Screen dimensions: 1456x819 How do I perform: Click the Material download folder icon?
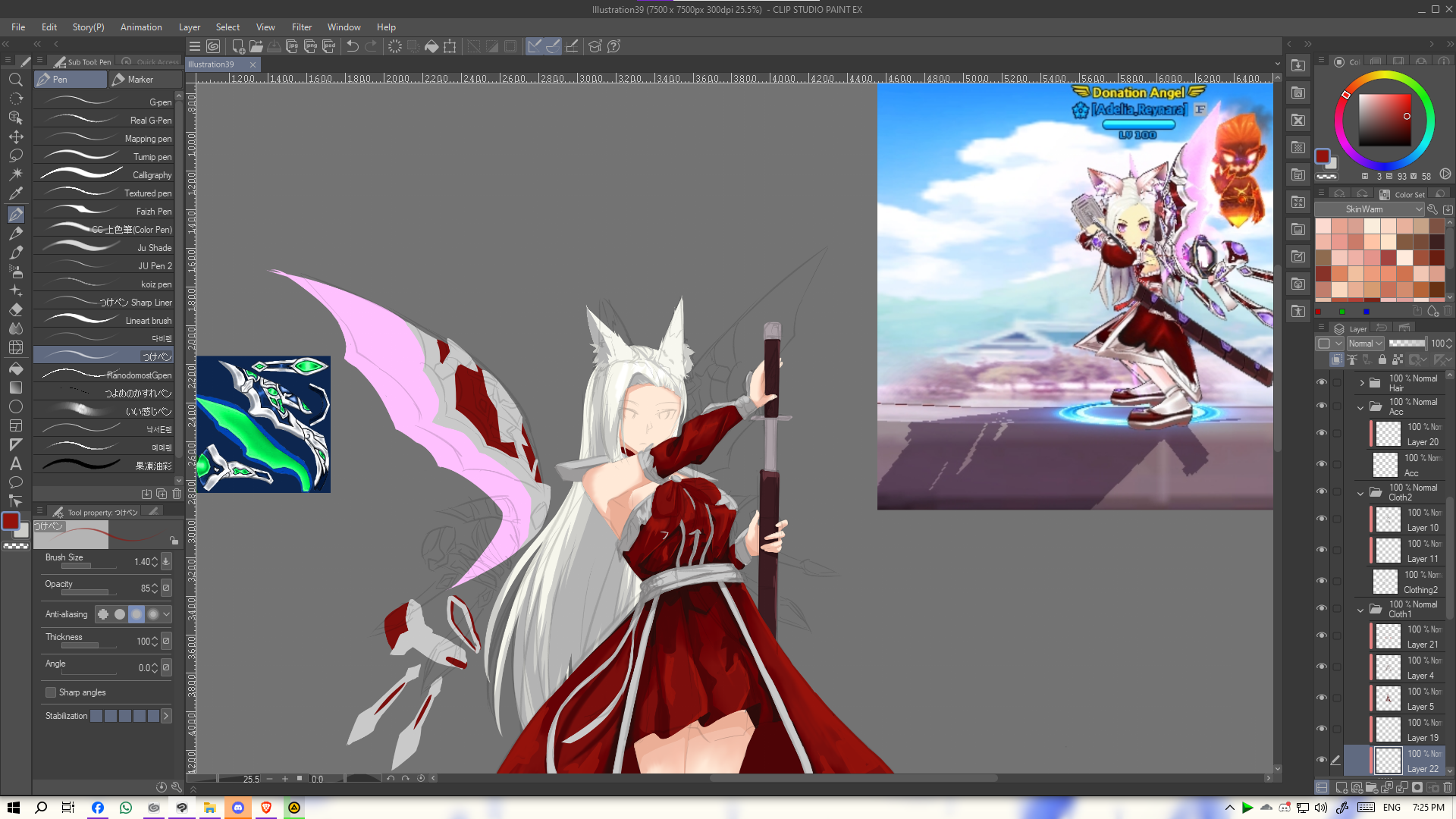tap(1298, 65)
